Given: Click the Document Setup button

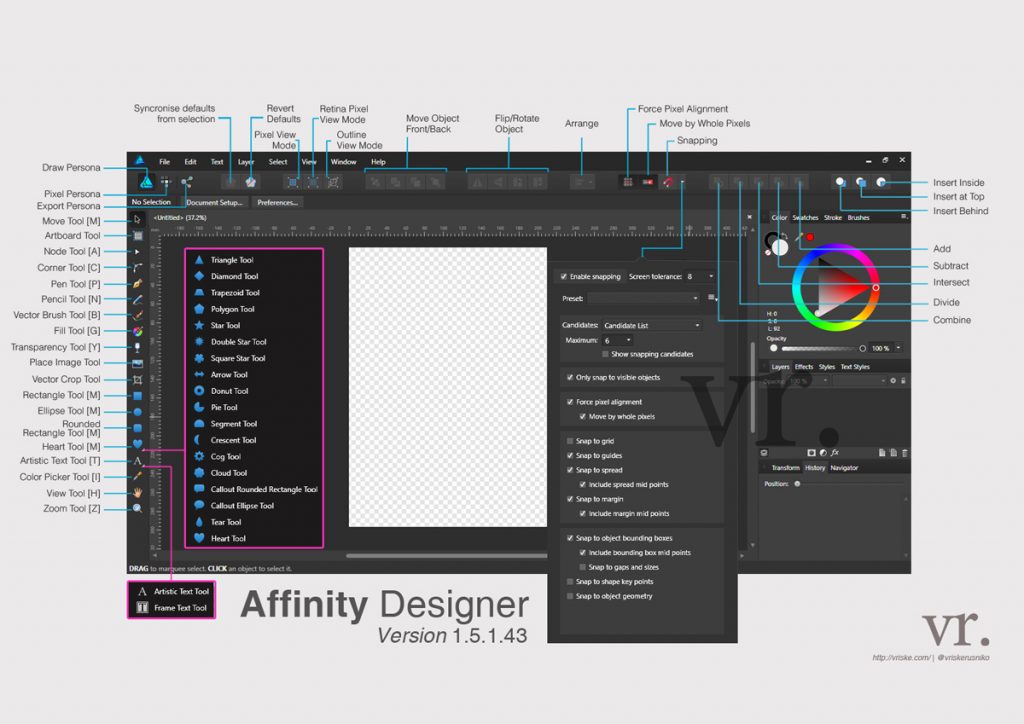Looking at the screenshot, I should (x=214, y=202).
